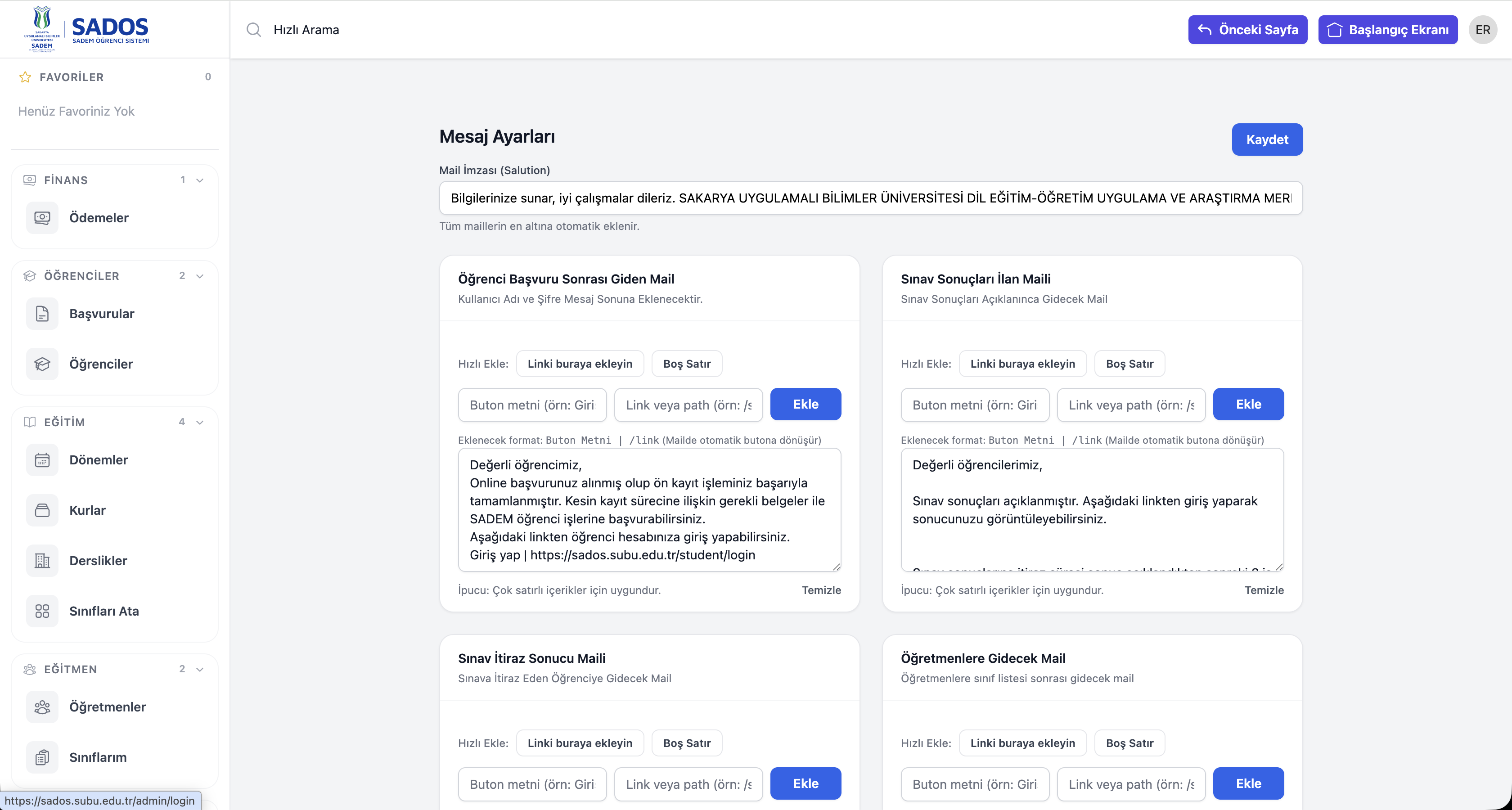Focus Link veya path field in Sınav Sonuçları card

1131,405
